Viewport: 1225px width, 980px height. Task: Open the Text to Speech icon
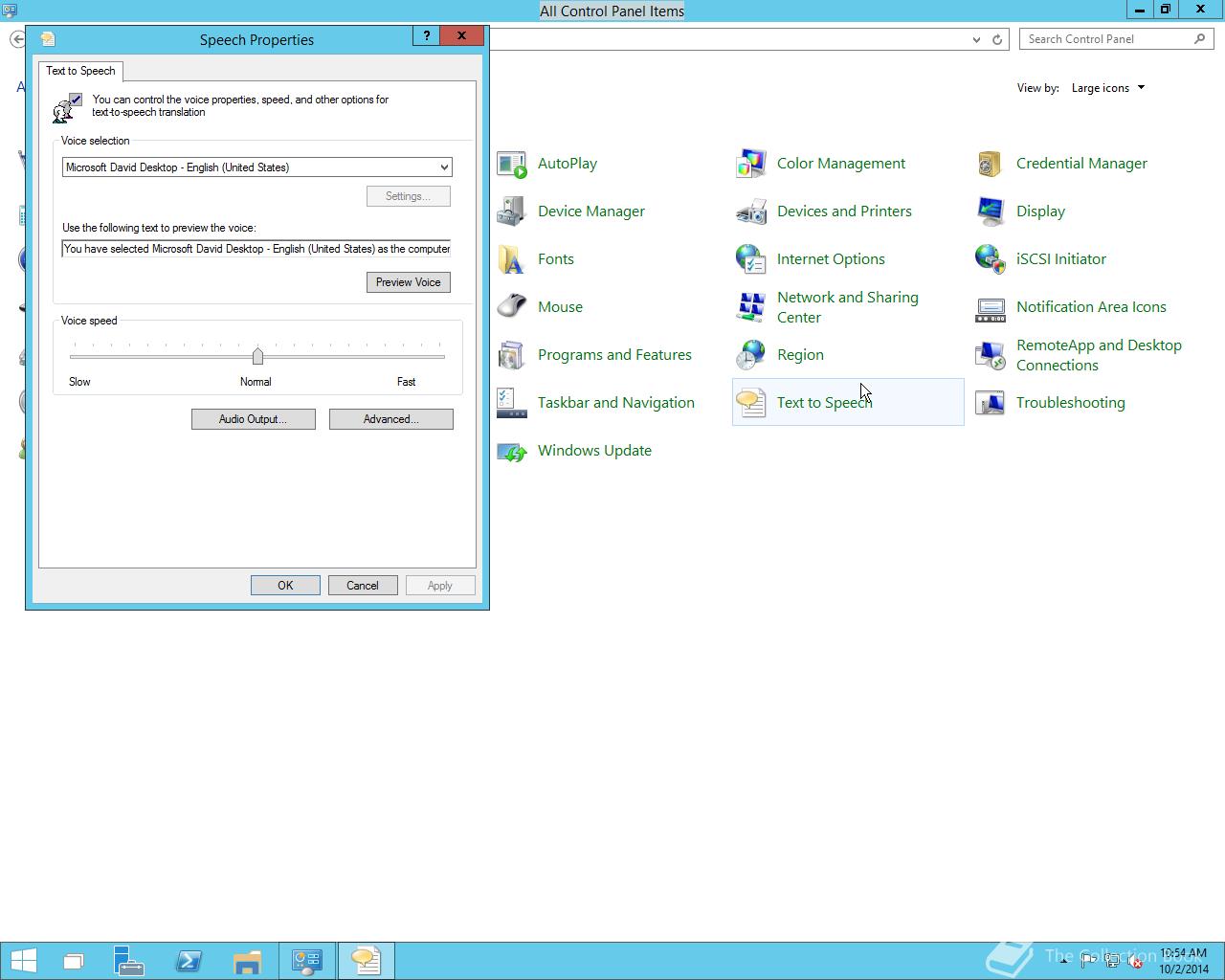(751, 403)
